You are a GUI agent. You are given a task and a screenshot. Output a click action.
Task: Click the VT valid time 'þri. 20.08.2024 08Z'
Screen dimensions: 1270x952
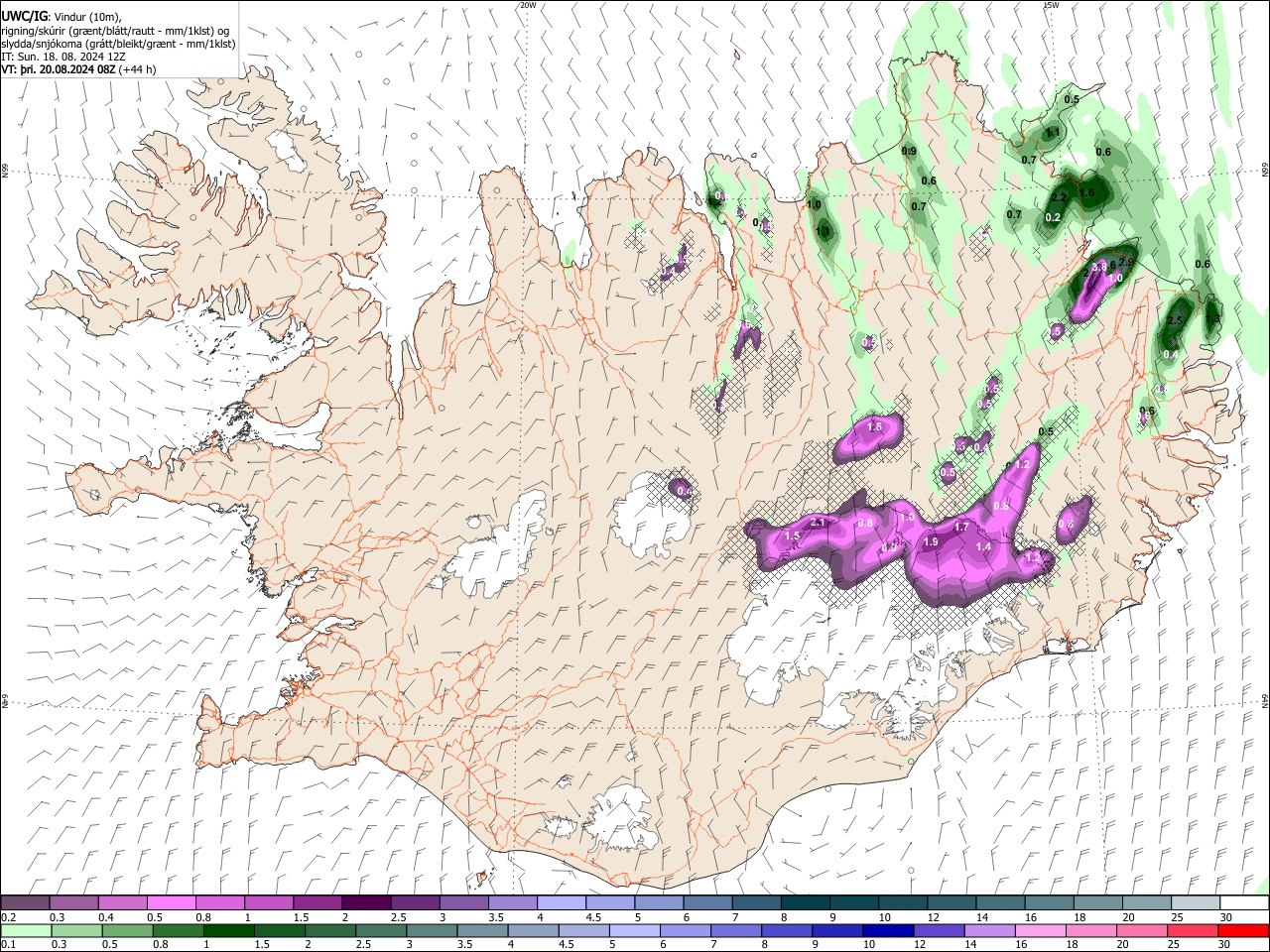point(65,69)
